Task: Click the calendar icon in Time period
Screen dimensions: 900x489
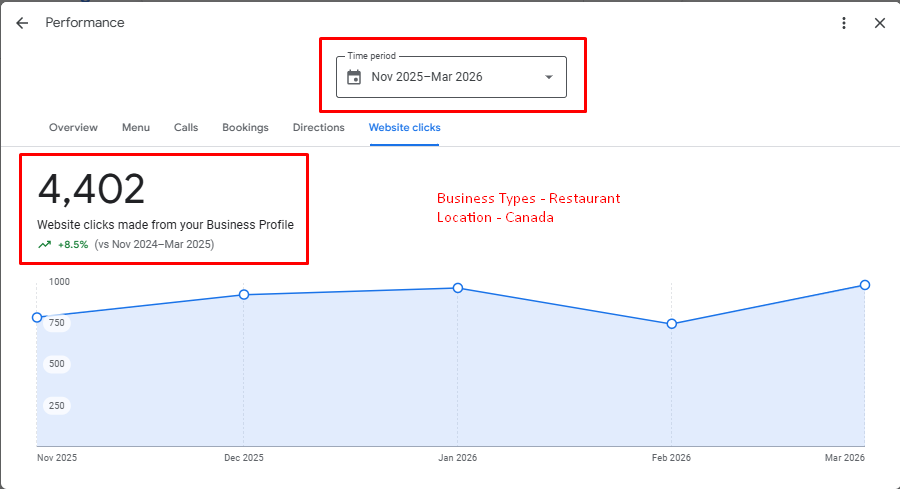Action: (x=354, y=77)
